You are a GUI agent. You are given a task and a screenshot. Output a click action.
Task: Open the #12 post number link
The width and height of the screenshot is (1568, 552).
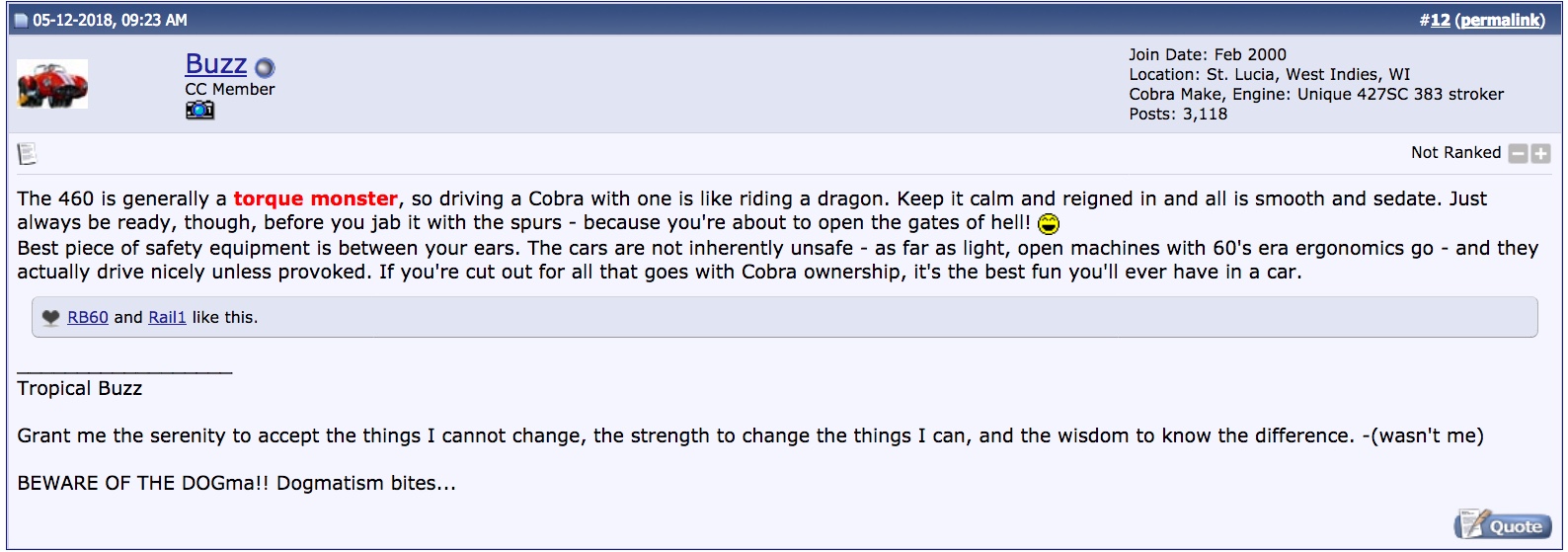pyautogui.click(x=1440, y=20)
